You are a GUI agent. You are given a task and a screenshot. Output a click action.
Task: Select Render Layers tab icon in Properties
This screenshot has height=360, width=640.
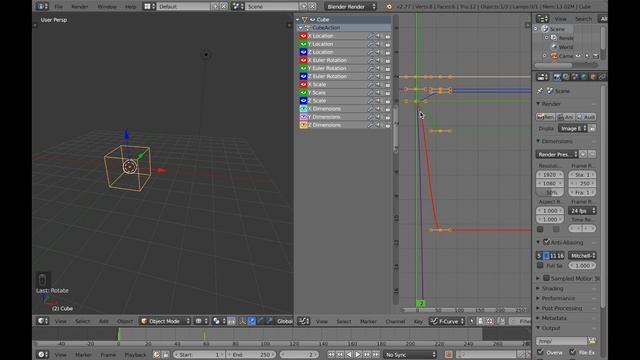click(x=566, y=77)
